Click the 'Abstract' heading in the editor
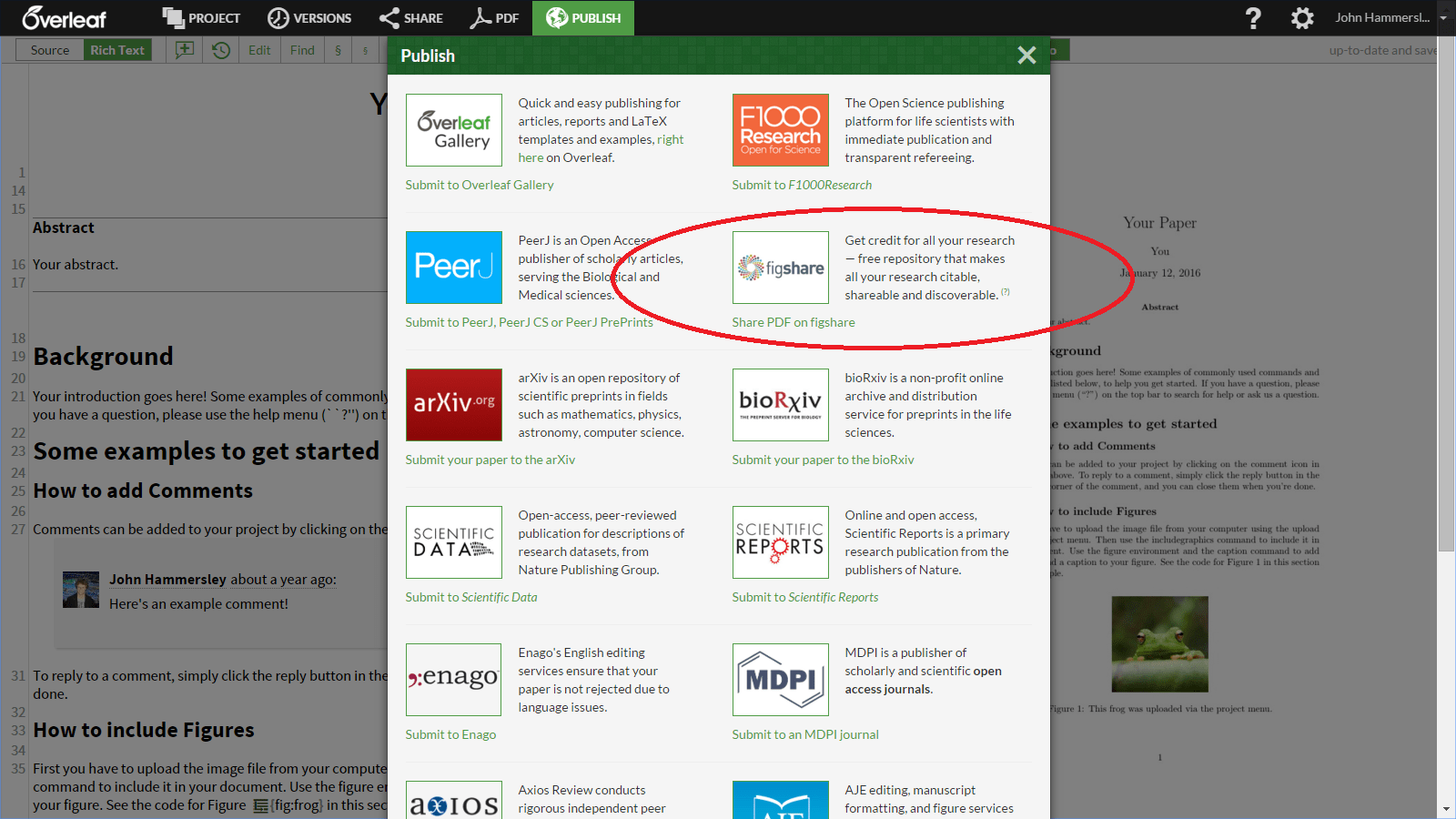Viewport: 1456px width, 819px height. [x=64, y=227]
